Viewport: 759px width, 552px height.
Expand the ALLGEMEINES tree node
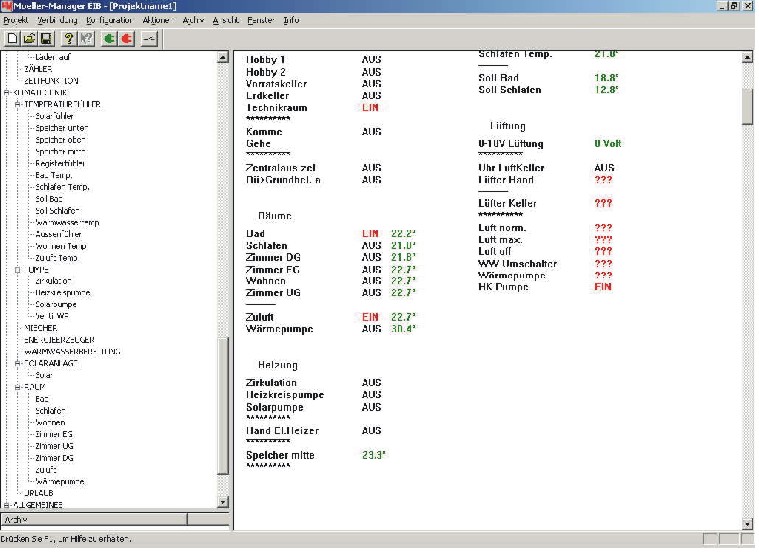6,505
